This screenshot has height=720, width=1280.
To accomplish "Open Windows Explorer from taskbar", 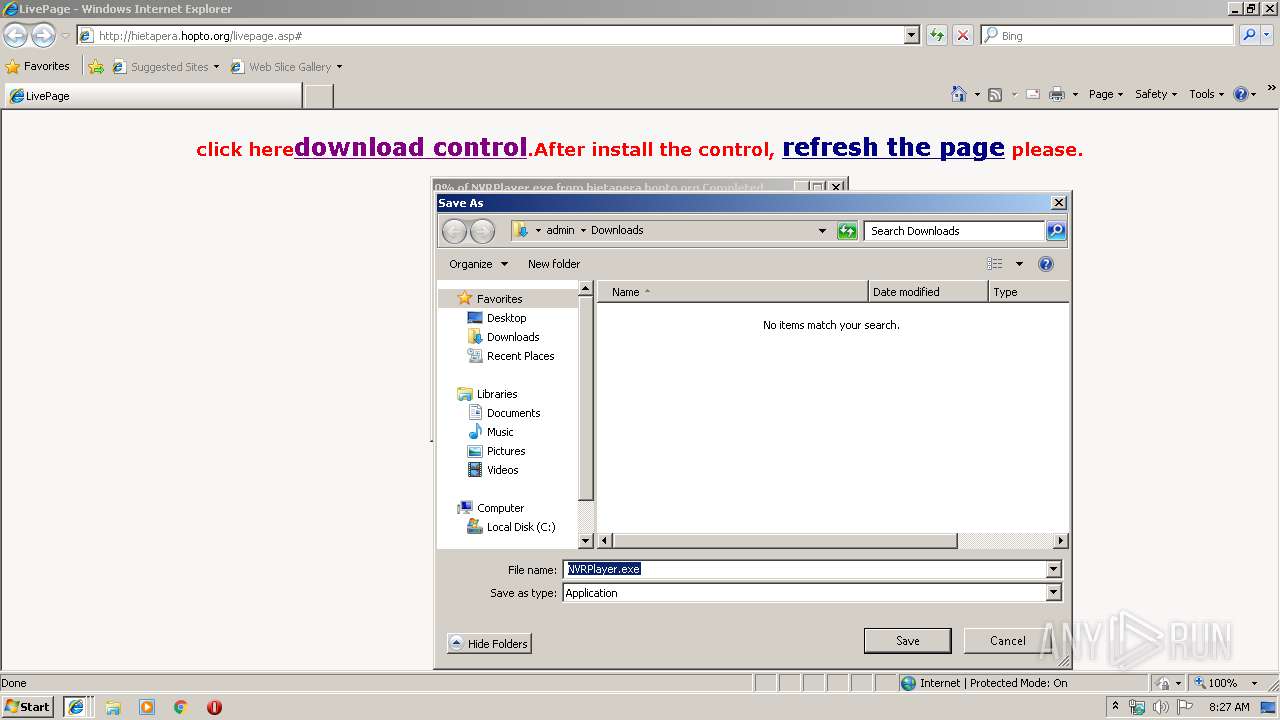I will coord(113,707).
